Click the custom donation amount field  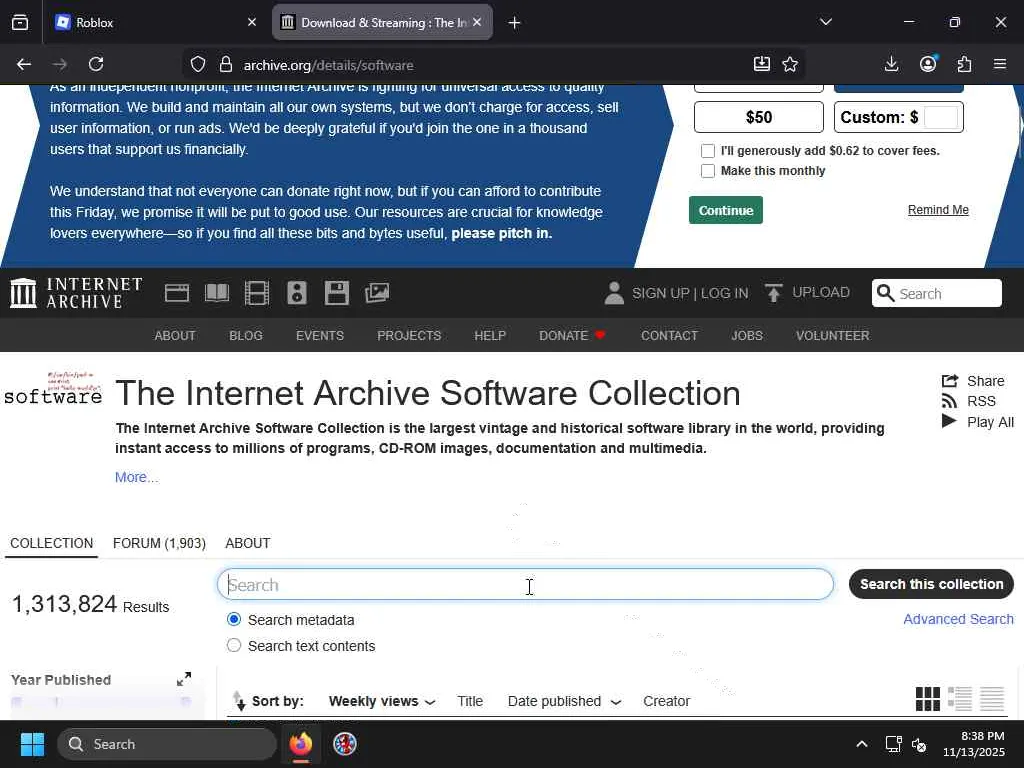[x=941, y=118]
